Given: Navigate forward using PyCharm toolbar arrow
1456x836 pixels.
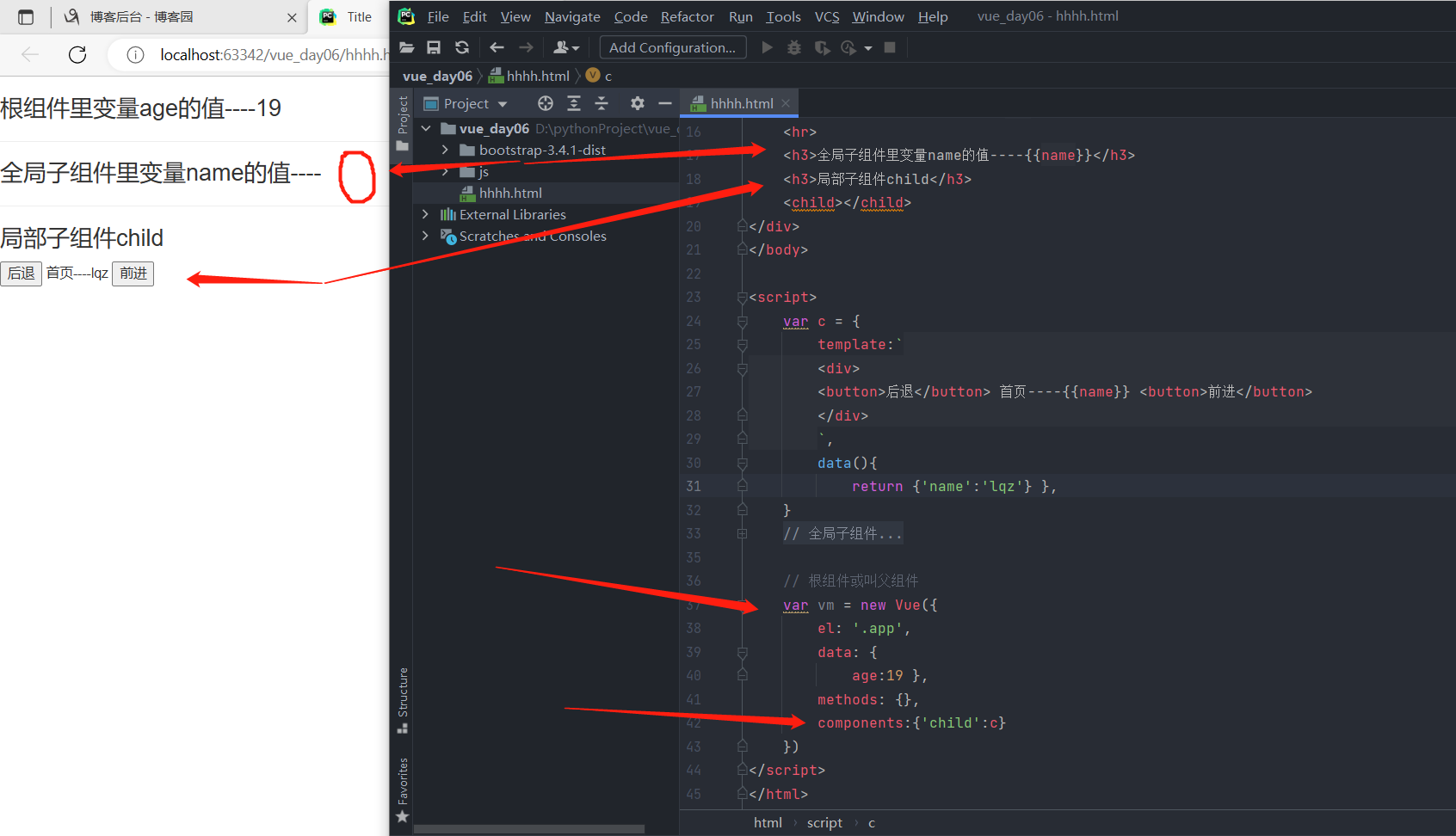Looking at the screenshot, I should [526, 47].
